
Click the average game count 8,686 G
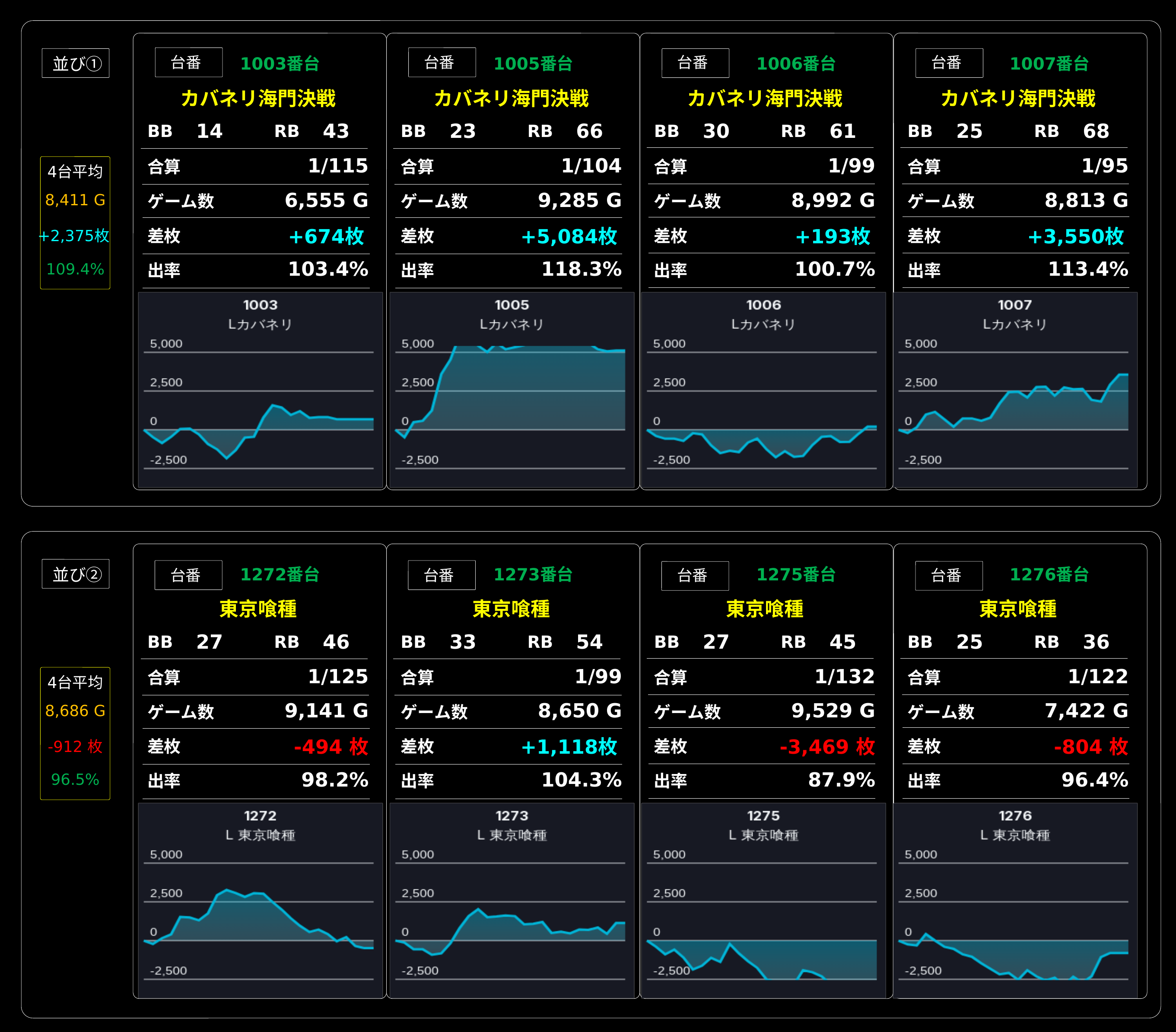click(x=75, y=711)
